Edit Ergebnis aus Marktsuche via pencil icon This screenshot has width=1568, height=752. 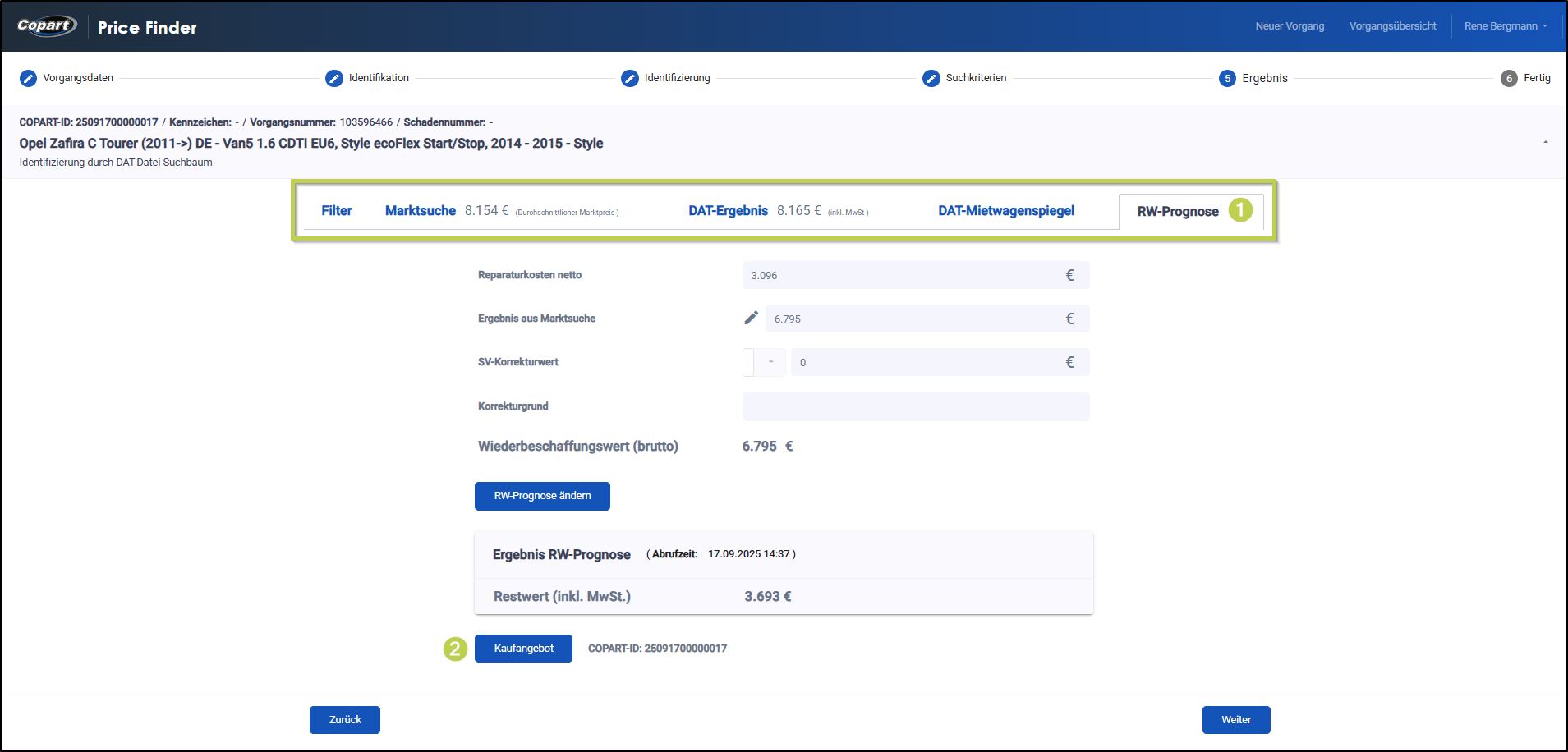751,319
